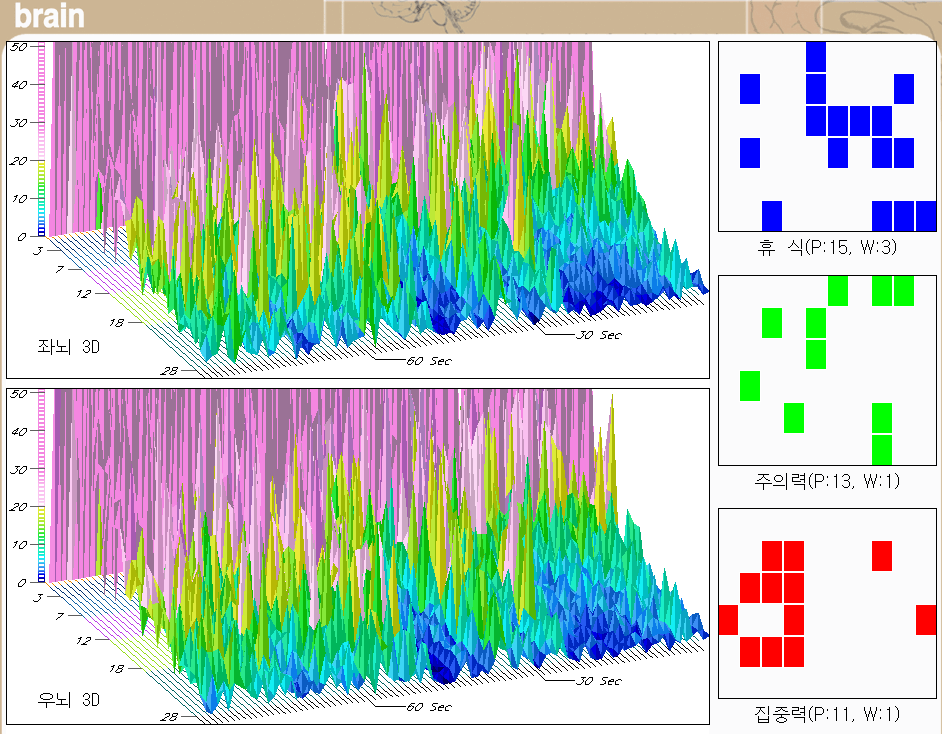Open the blue rest dot-pattern panel

827,137
